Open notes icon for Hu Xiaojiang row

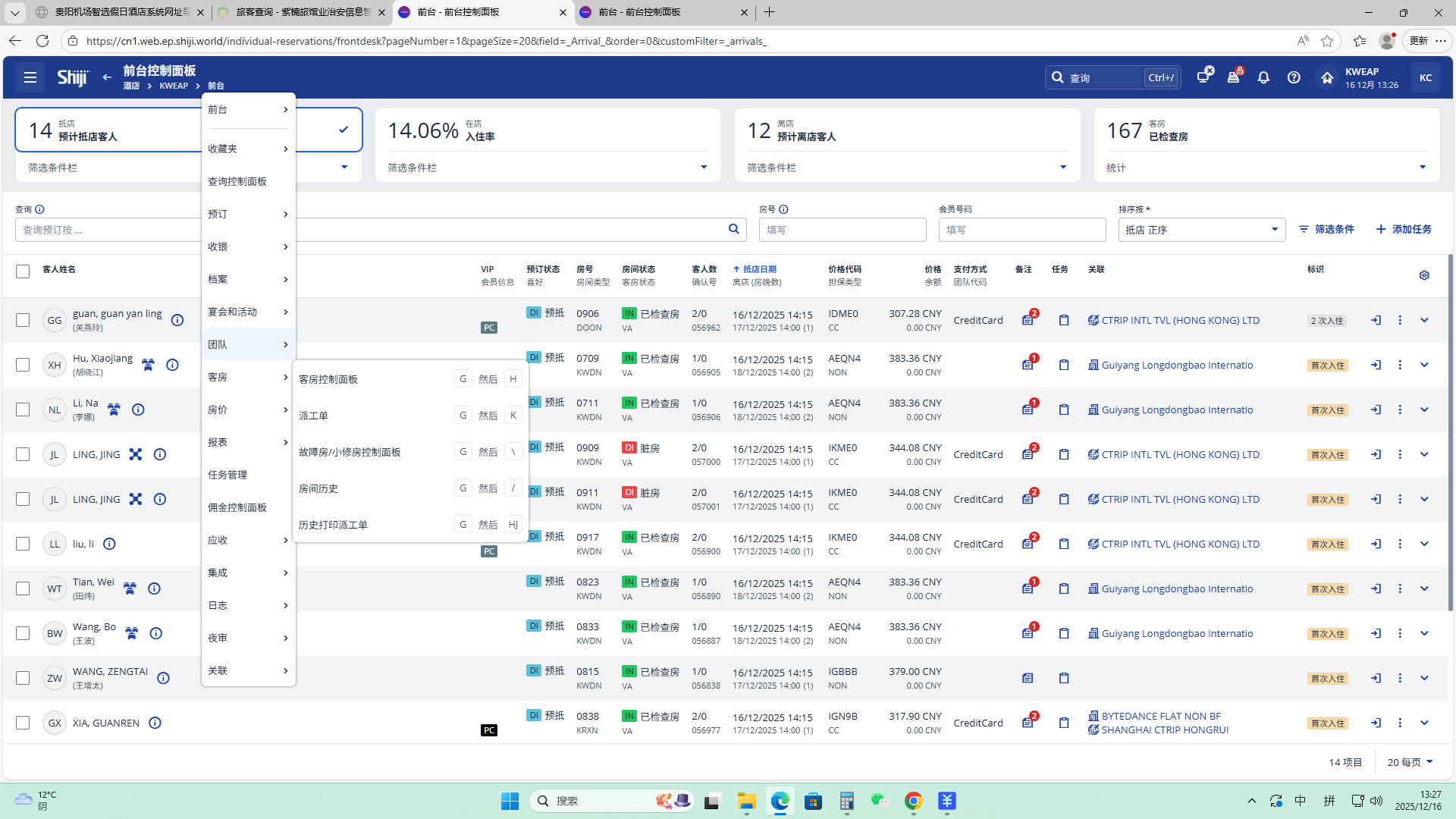[1028, 365]
